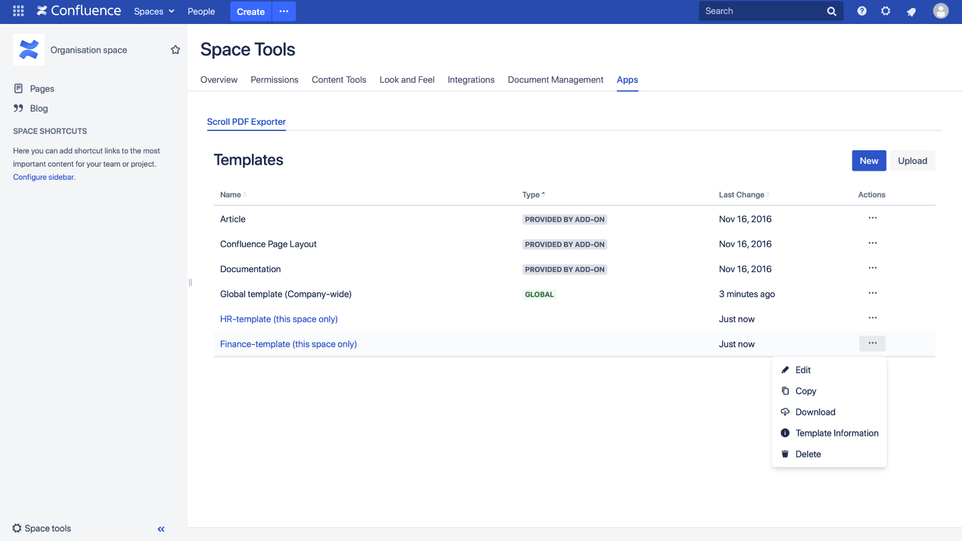This screenshot has height=541, width=962.
Task: Sort templates by Last Change column
Action: (x=742, y=195)
